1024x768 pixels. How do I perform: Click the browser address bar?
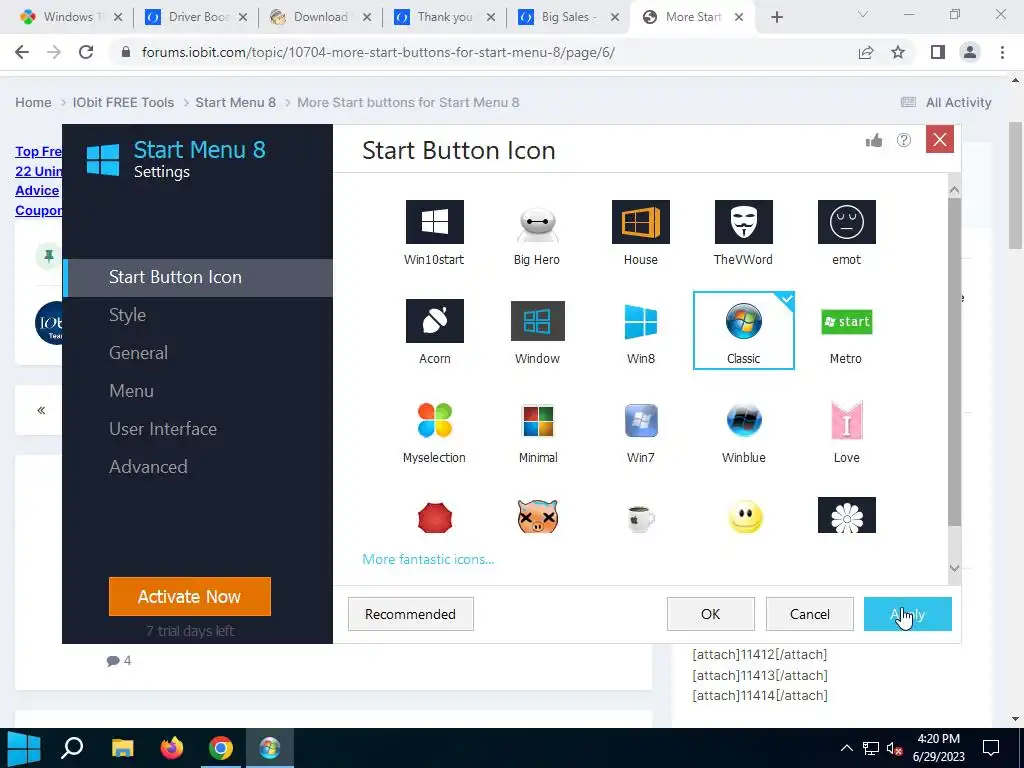click(x=483, y=52)
